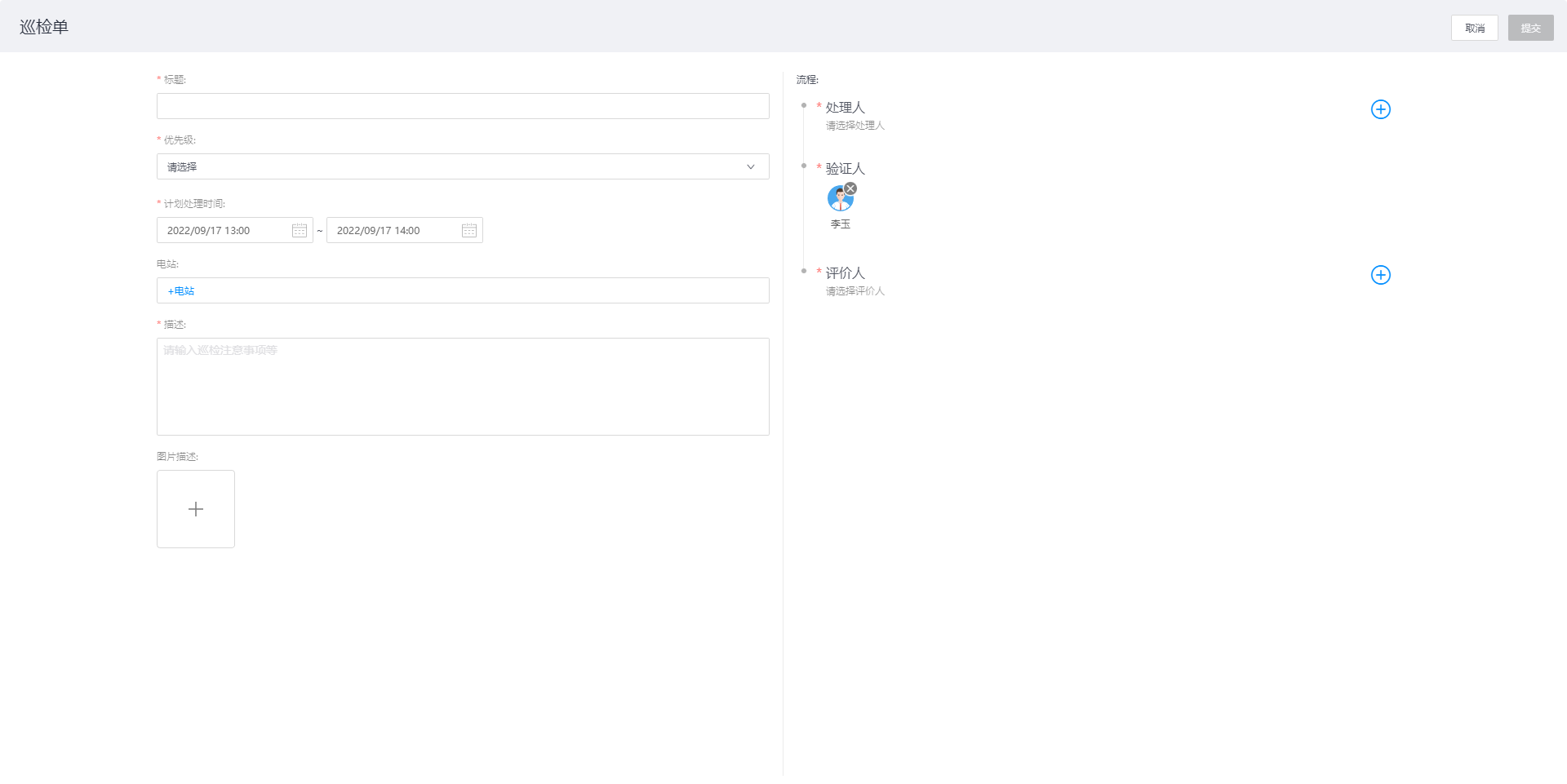Click the 描述 text area
This screenshot has height=784, width=1567.
[463, 387]
